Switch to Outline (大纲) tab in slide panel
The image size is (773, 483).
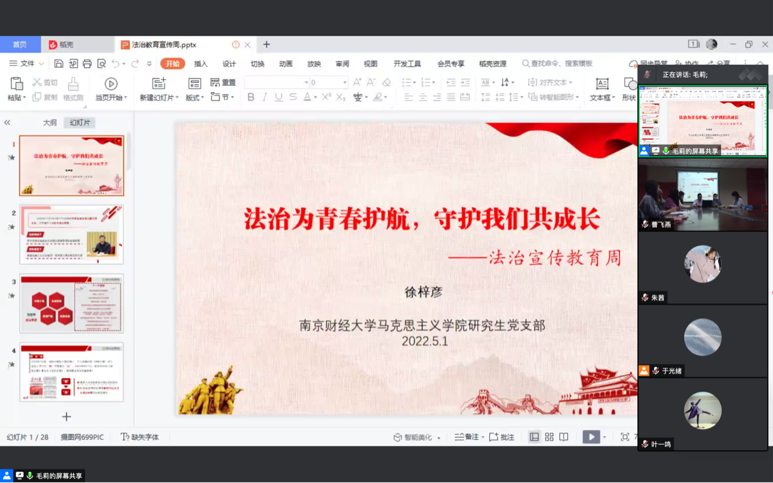pos(50,123)
